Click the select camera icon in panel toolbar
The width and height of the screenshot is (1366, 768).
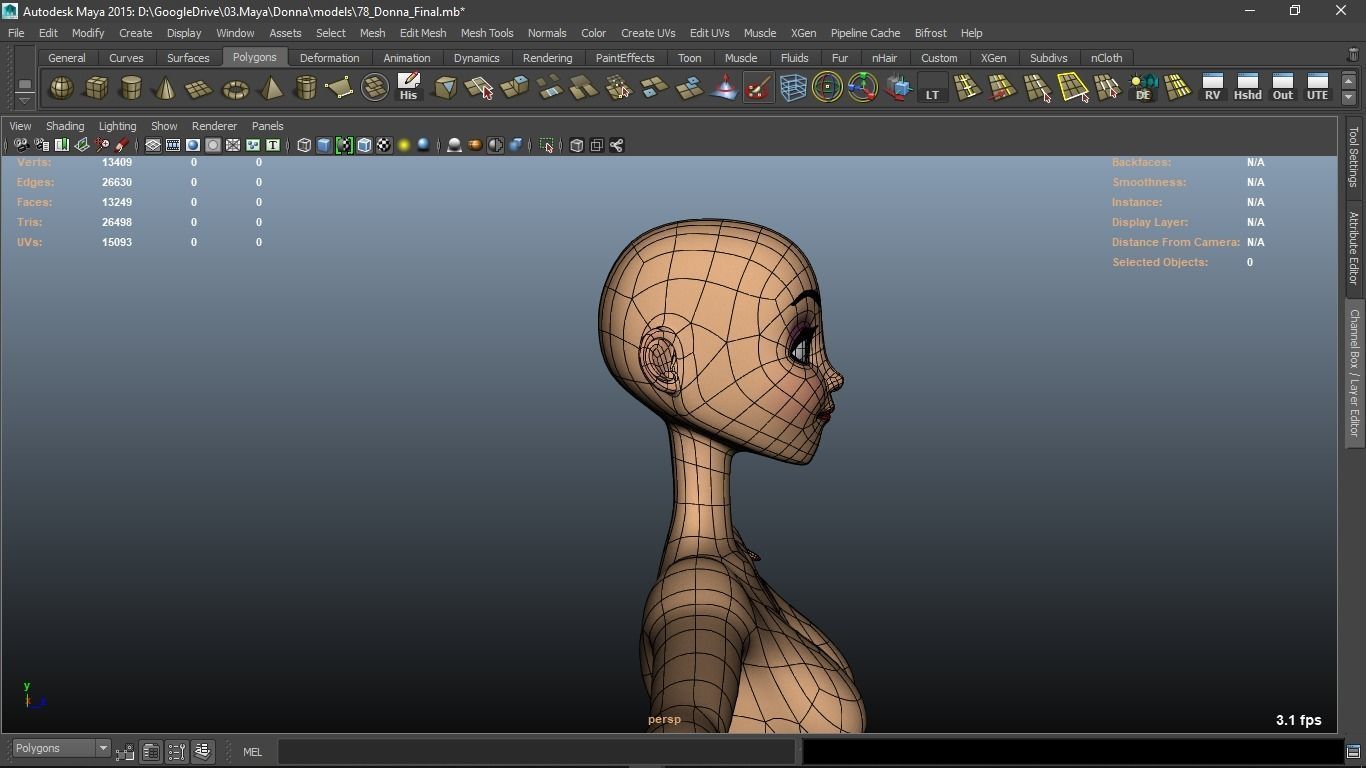tap(21, 146)
